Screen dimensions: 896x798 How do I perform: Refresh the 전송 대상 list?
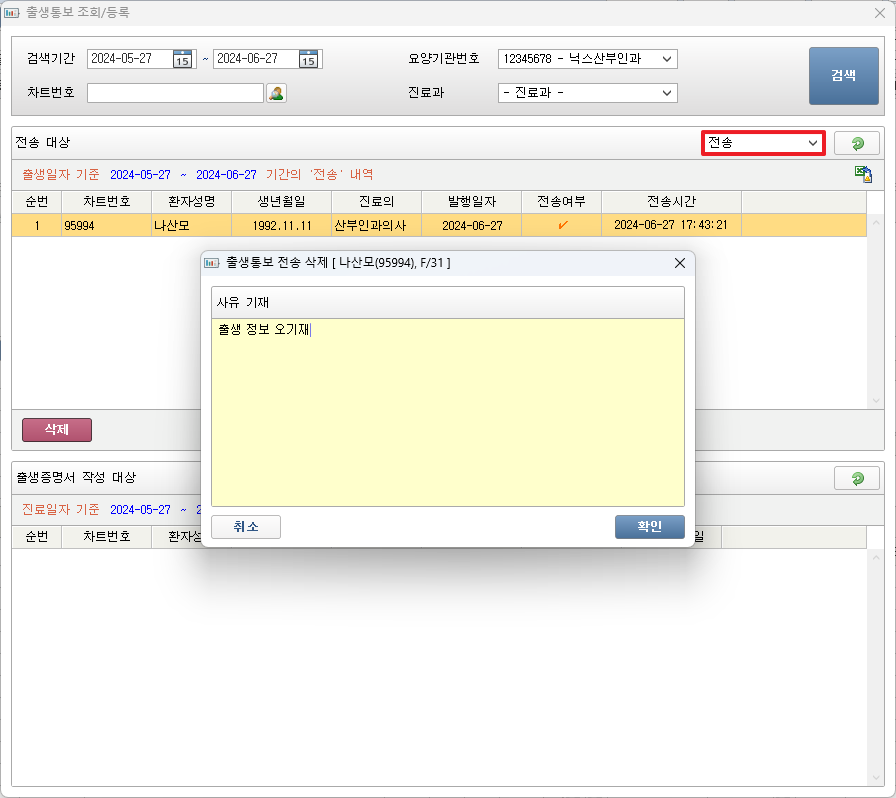coord(857,143)
